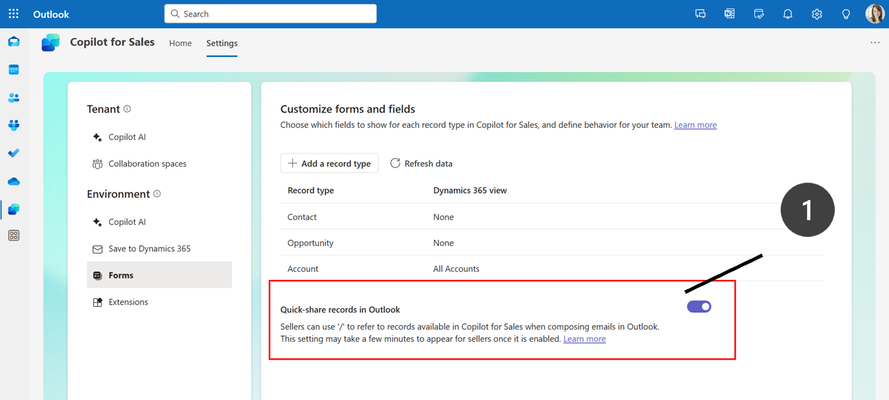The width and height of the screenshot is (889, 400).
Task: Click the Copilot for Sales logo
Action: tap(50, 42)
